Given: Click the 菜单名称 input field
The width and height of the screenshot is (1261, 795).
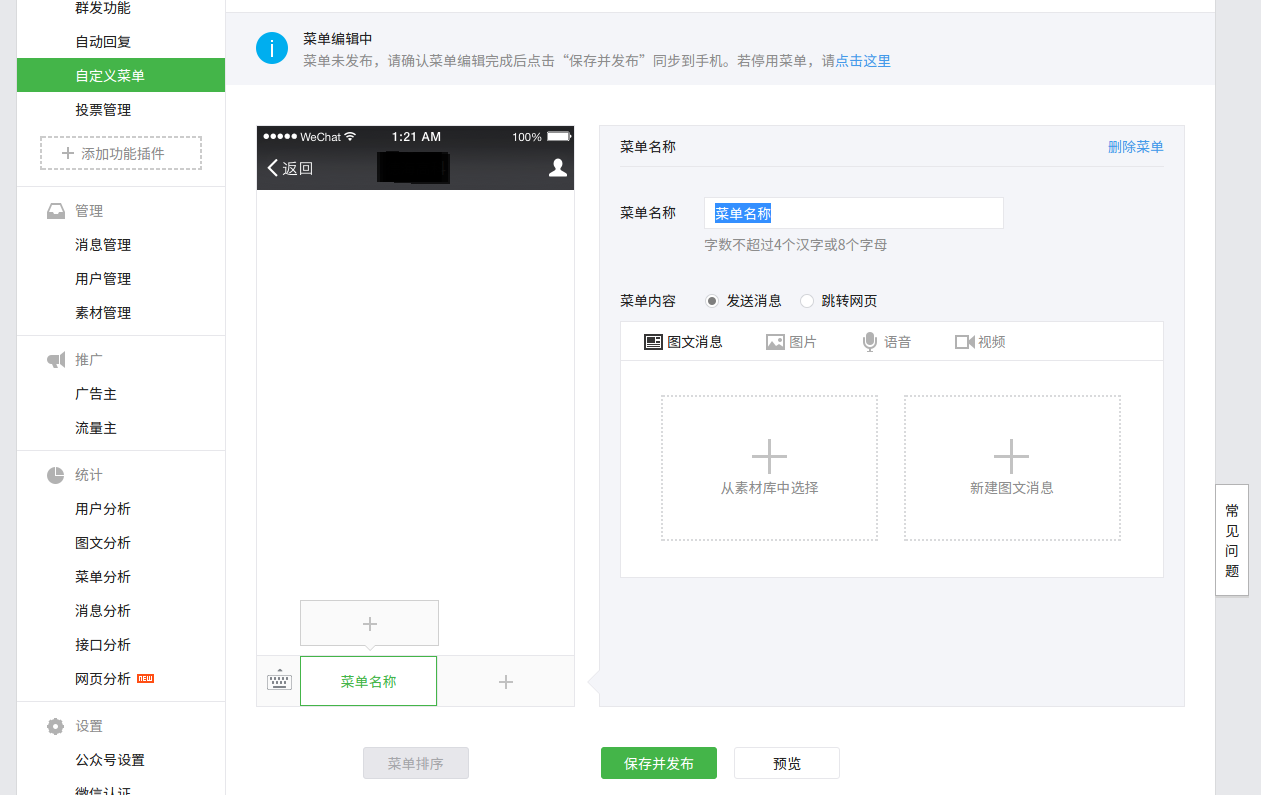Looking at the screenshot, I should click(x=853, y=213).
